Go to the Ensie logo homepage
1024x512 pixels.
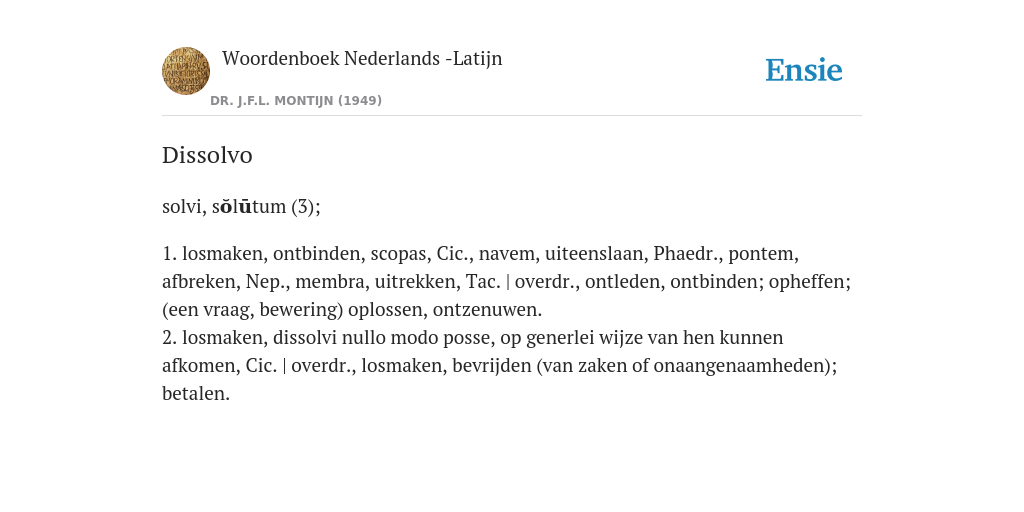804,70
